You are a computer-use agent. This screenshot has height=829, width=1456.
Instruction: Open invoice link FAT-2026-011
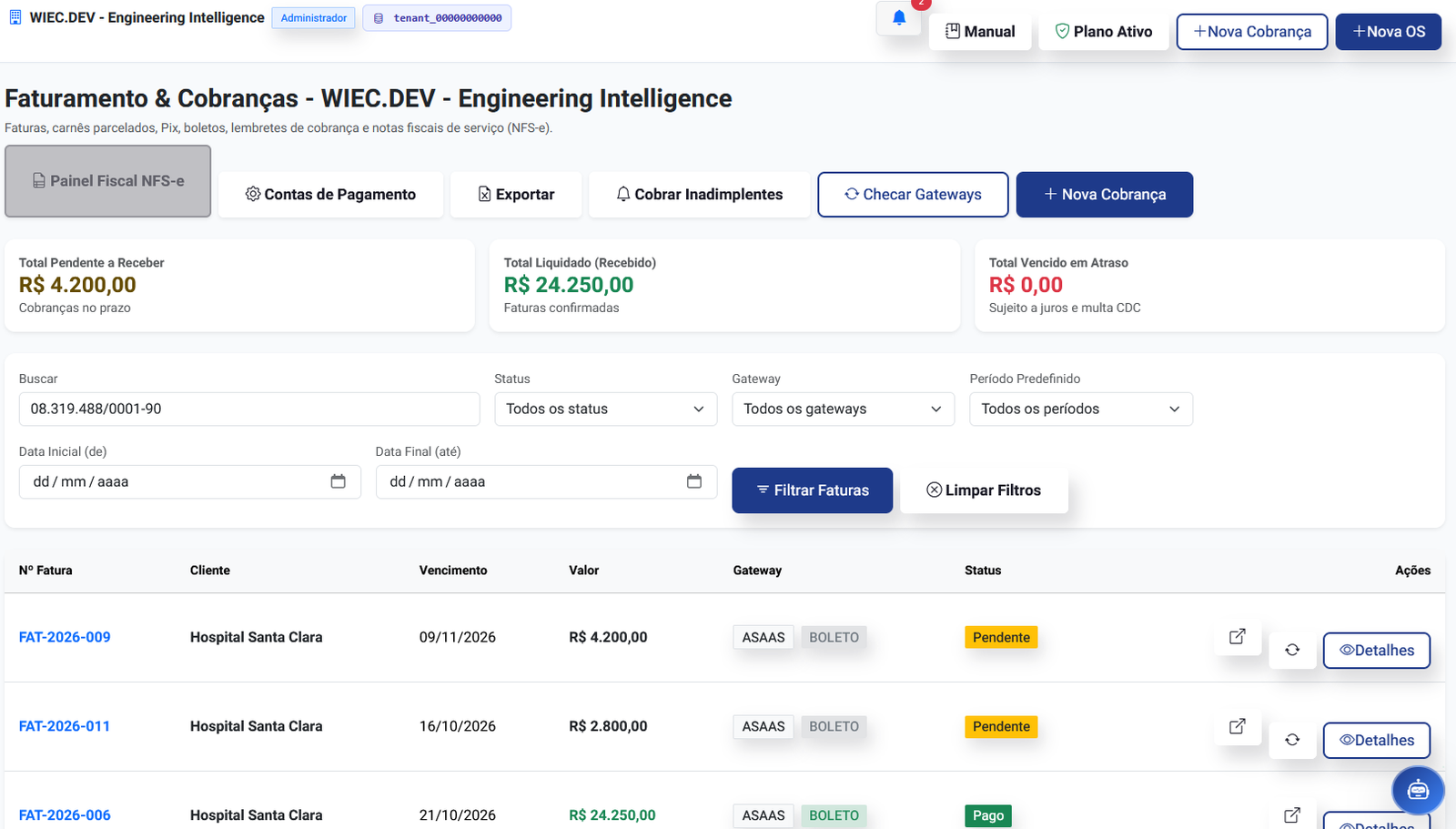click(x=65, y=727)
